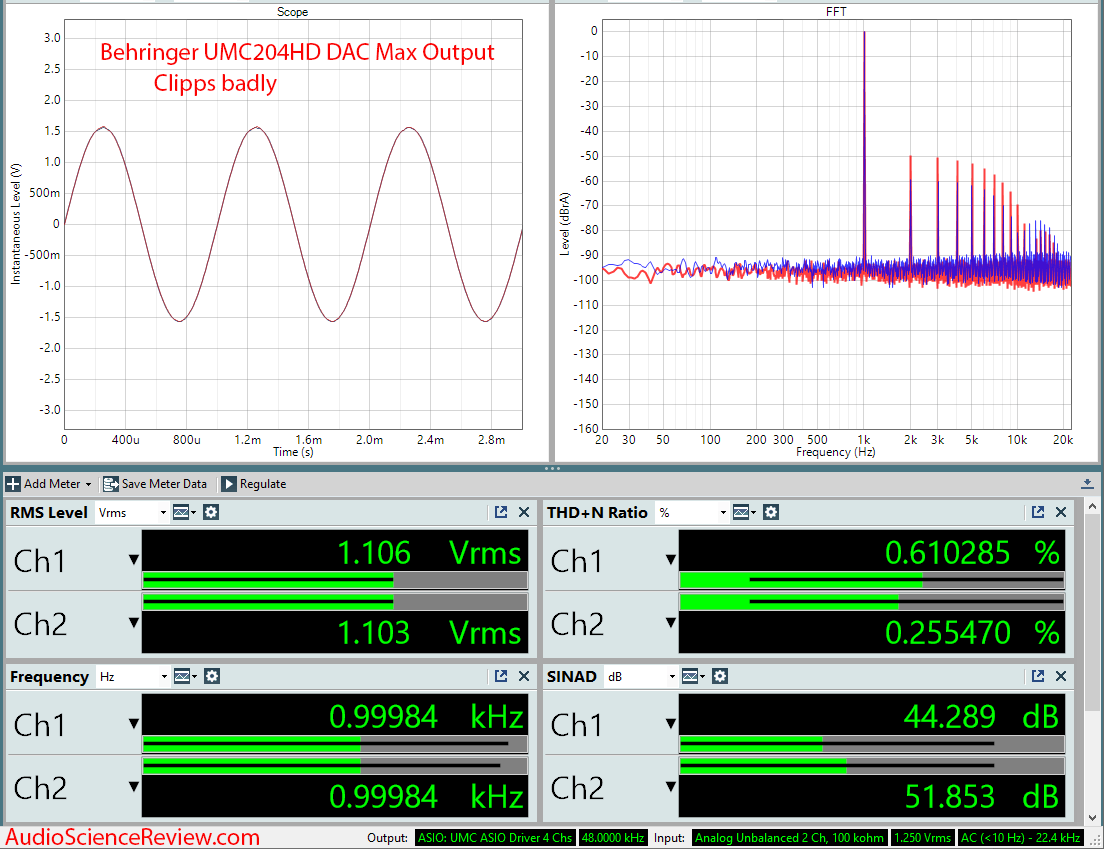Close the THD+N Ratio meter
The width and height of the screenshot is (1104, 849).
(x=1061, y=512)
